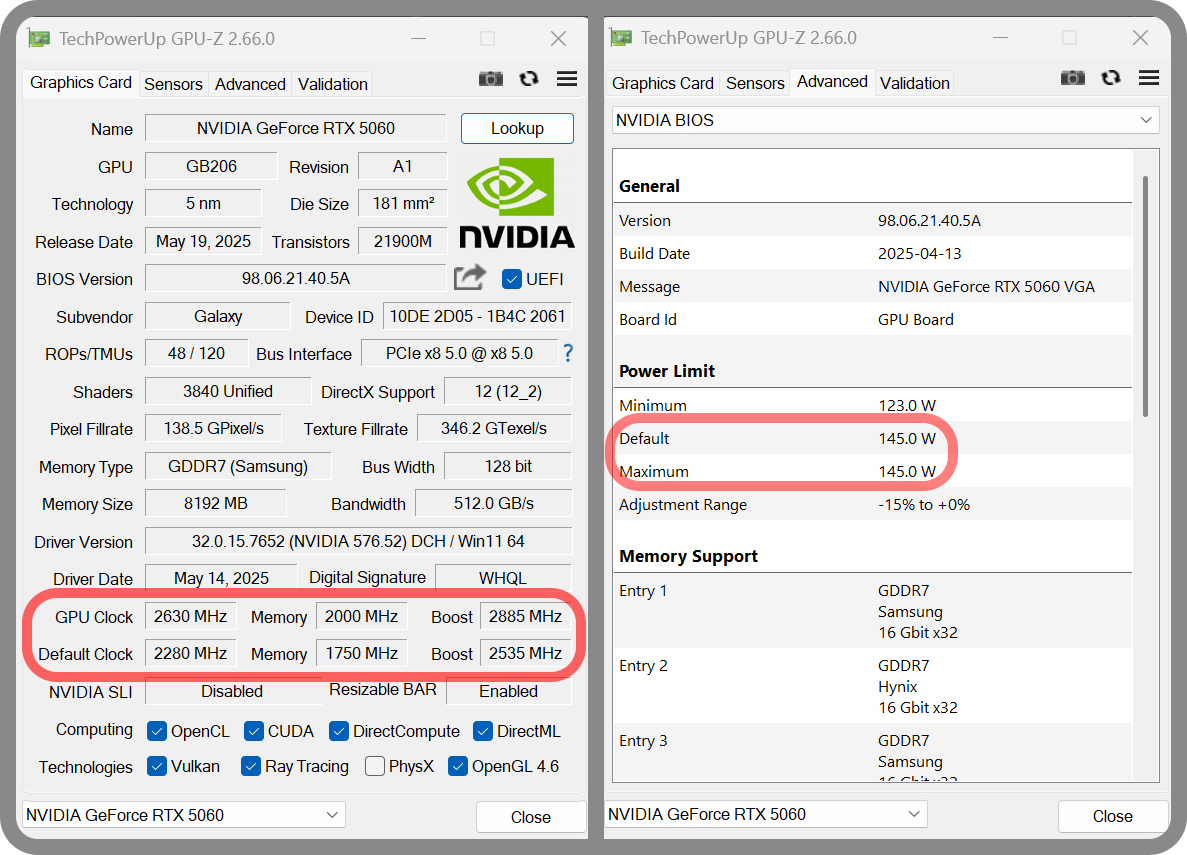Click the screenshot camera icon in right GPU-Z window
Screen dimensions: 1187x855
pyautogui.click(x=1073, y=77)
